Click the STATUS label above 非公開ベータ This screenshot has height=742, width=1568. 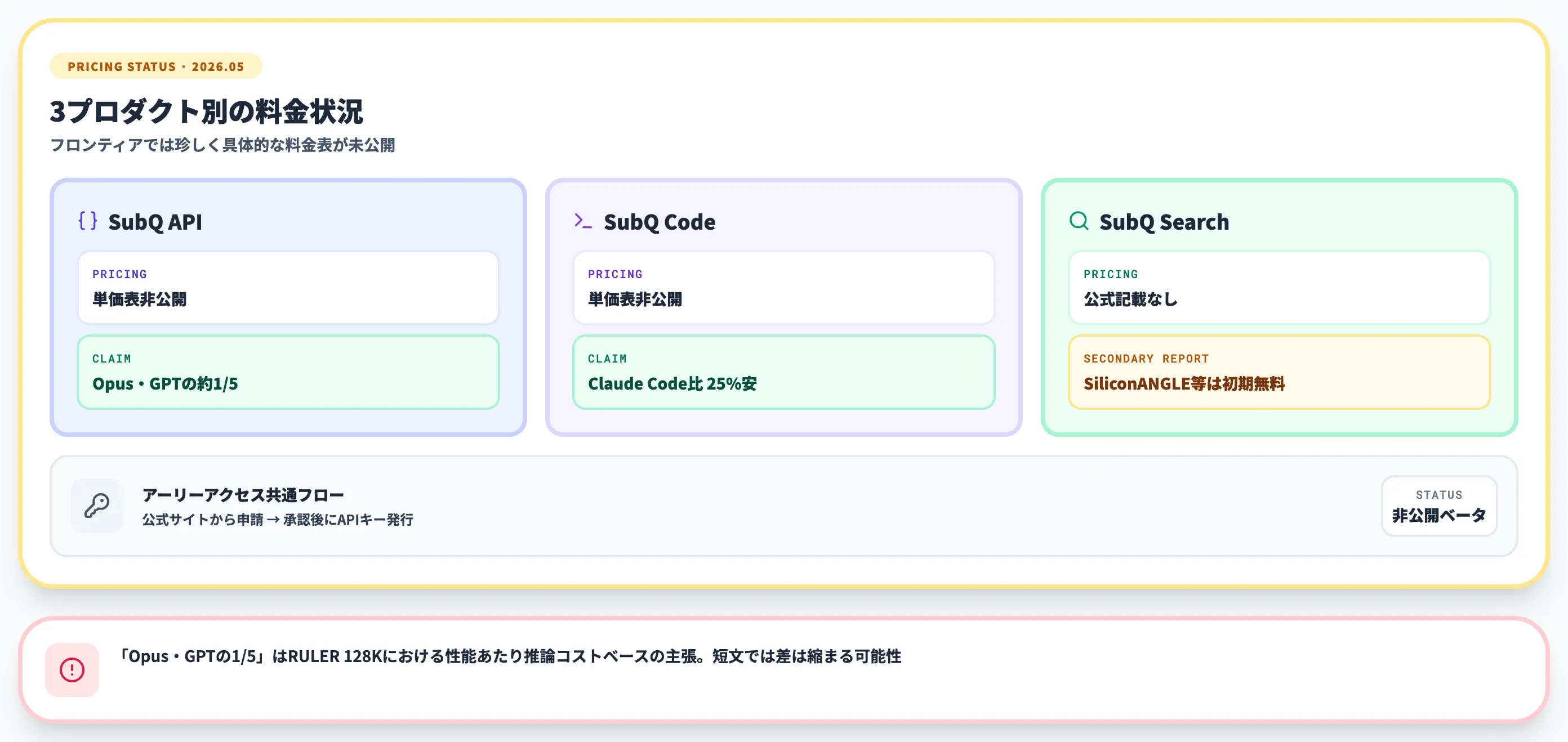pos(1439,495)
